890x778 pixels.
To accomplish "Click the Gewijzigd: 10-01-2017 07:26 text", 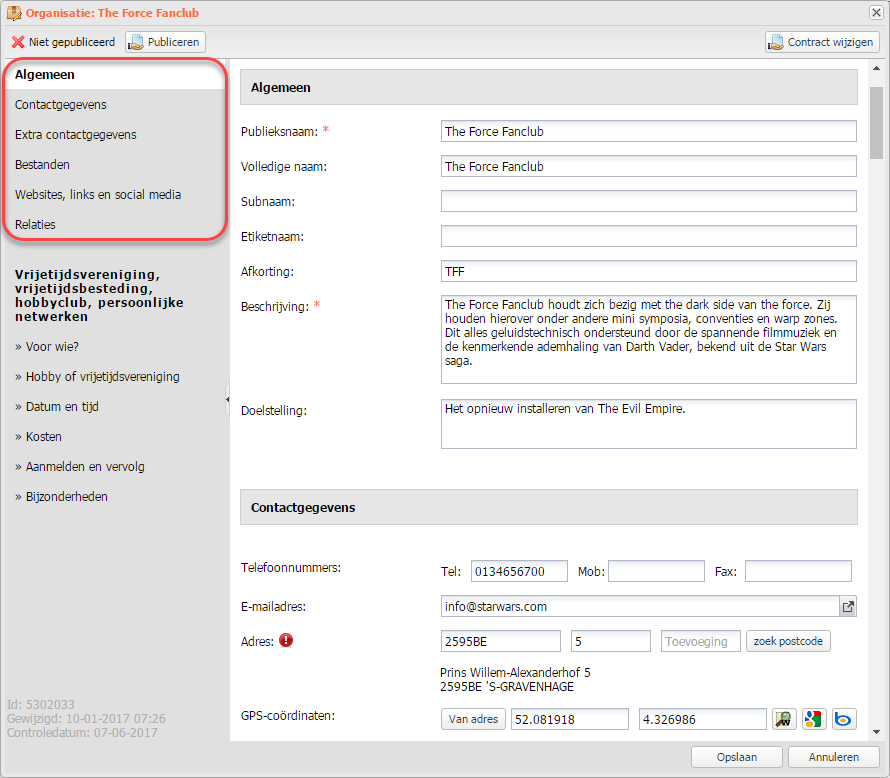I will [x=86, y=718].
